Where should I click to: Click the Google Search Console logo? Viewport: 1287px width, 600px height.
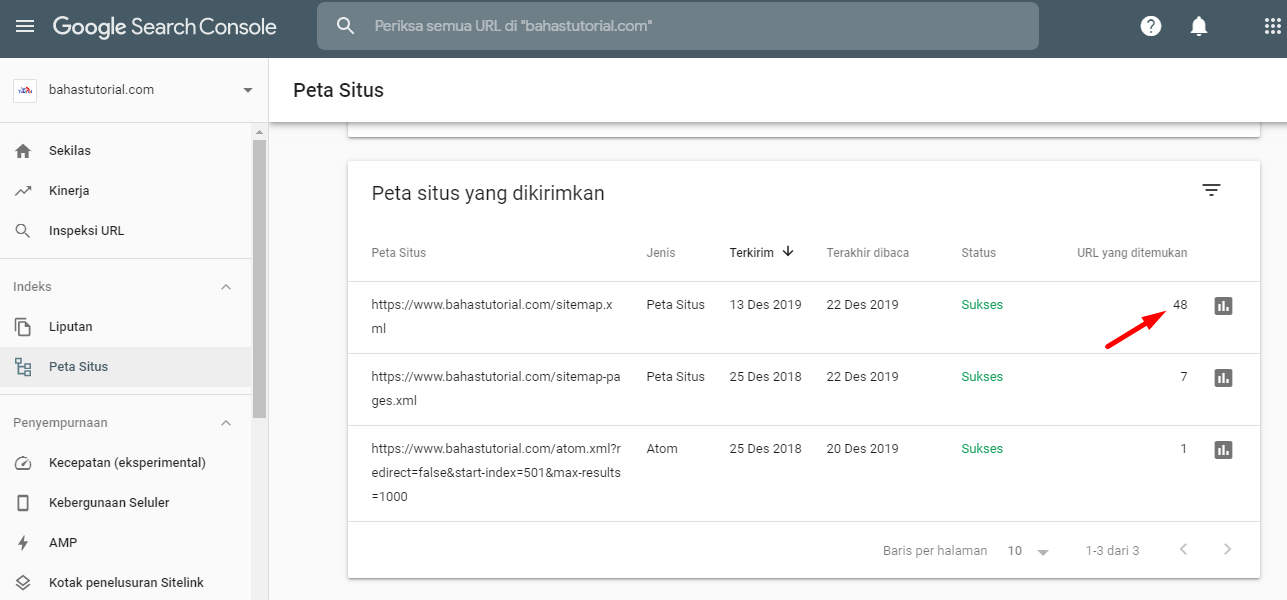tap(165, 27)
